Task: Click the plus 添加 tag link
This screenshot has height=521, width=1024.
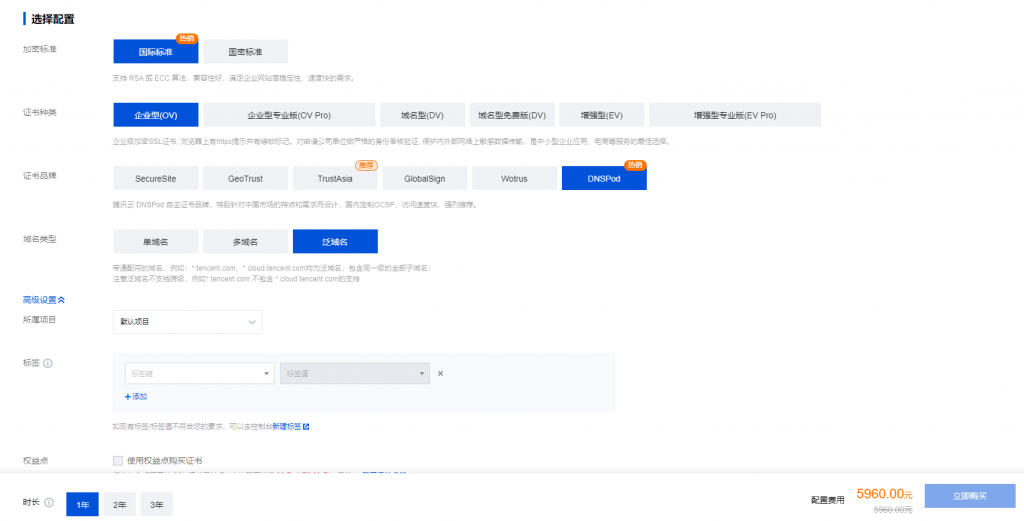Action: point(136,396)
